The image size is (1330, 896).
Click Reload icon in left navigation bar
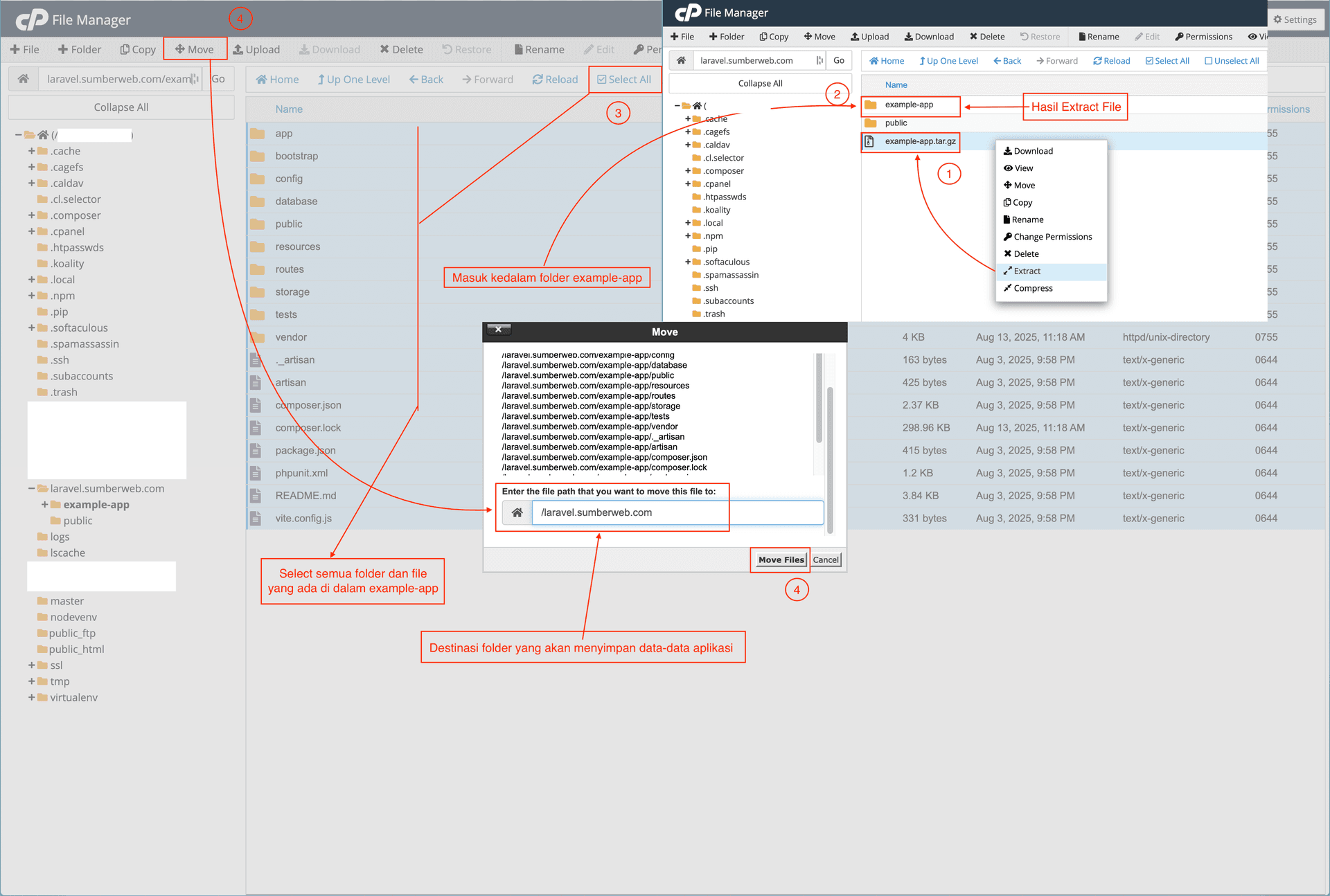(x=538, y=80)
